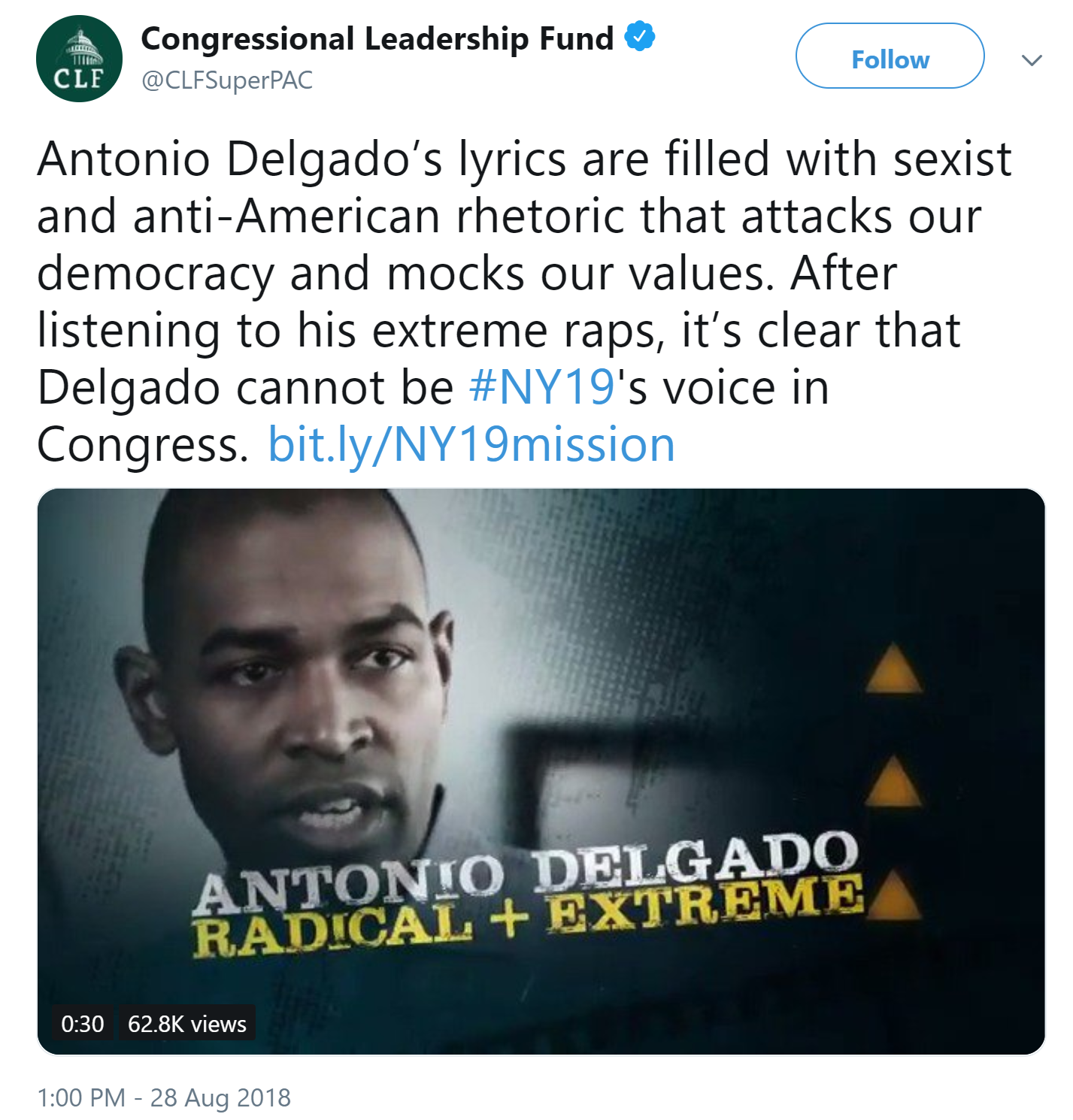
Task: Play the Antonio Delgado video
Action: (541, 771)
